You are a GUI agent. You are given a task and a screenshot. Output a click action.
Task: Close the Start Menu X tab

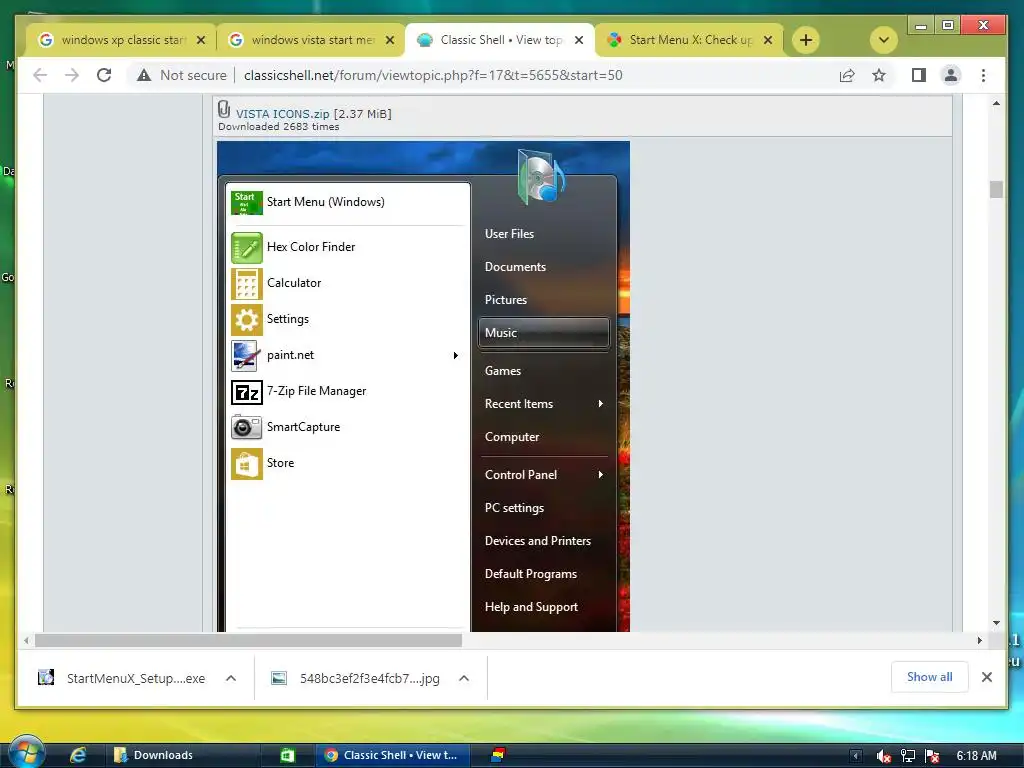coord(768,40)
